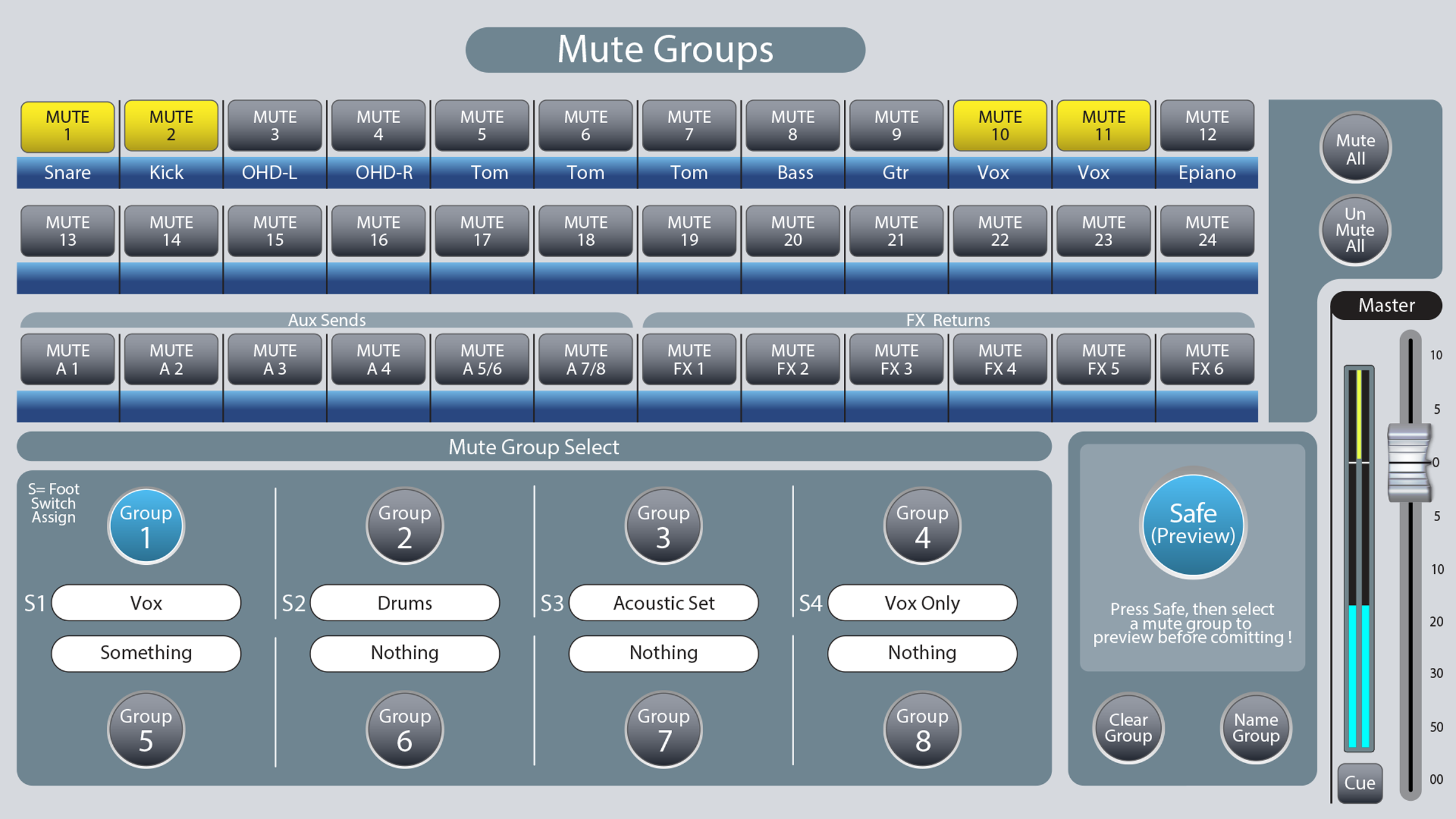The image size is (1456, 819).
Task: Toggle MUTE 10 on Vox channel
Action: [1000, 126]
